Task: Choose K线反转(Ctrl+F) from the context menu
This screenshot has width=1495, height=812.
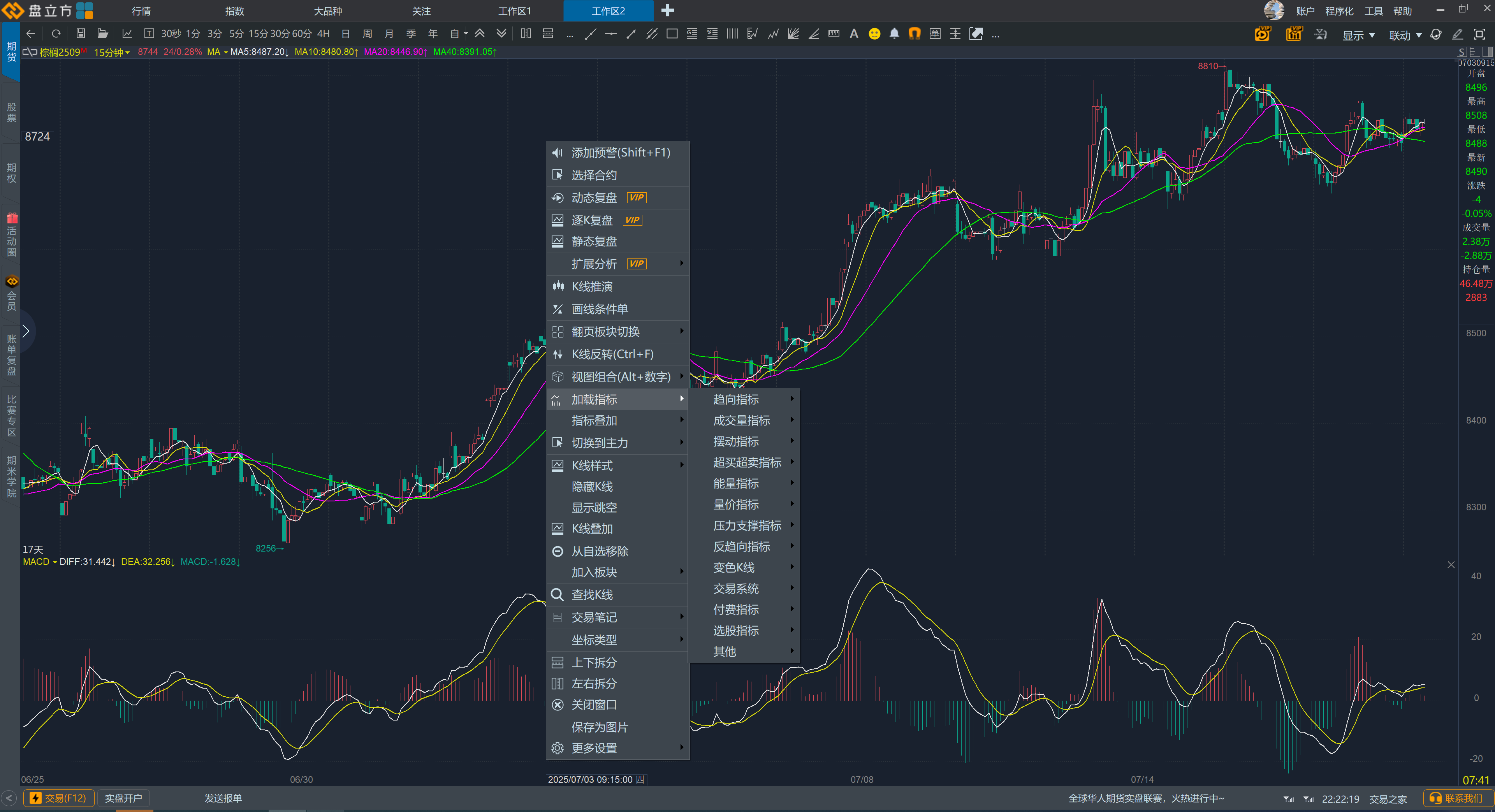Action: pyautogui.click(x=618, y=354)
